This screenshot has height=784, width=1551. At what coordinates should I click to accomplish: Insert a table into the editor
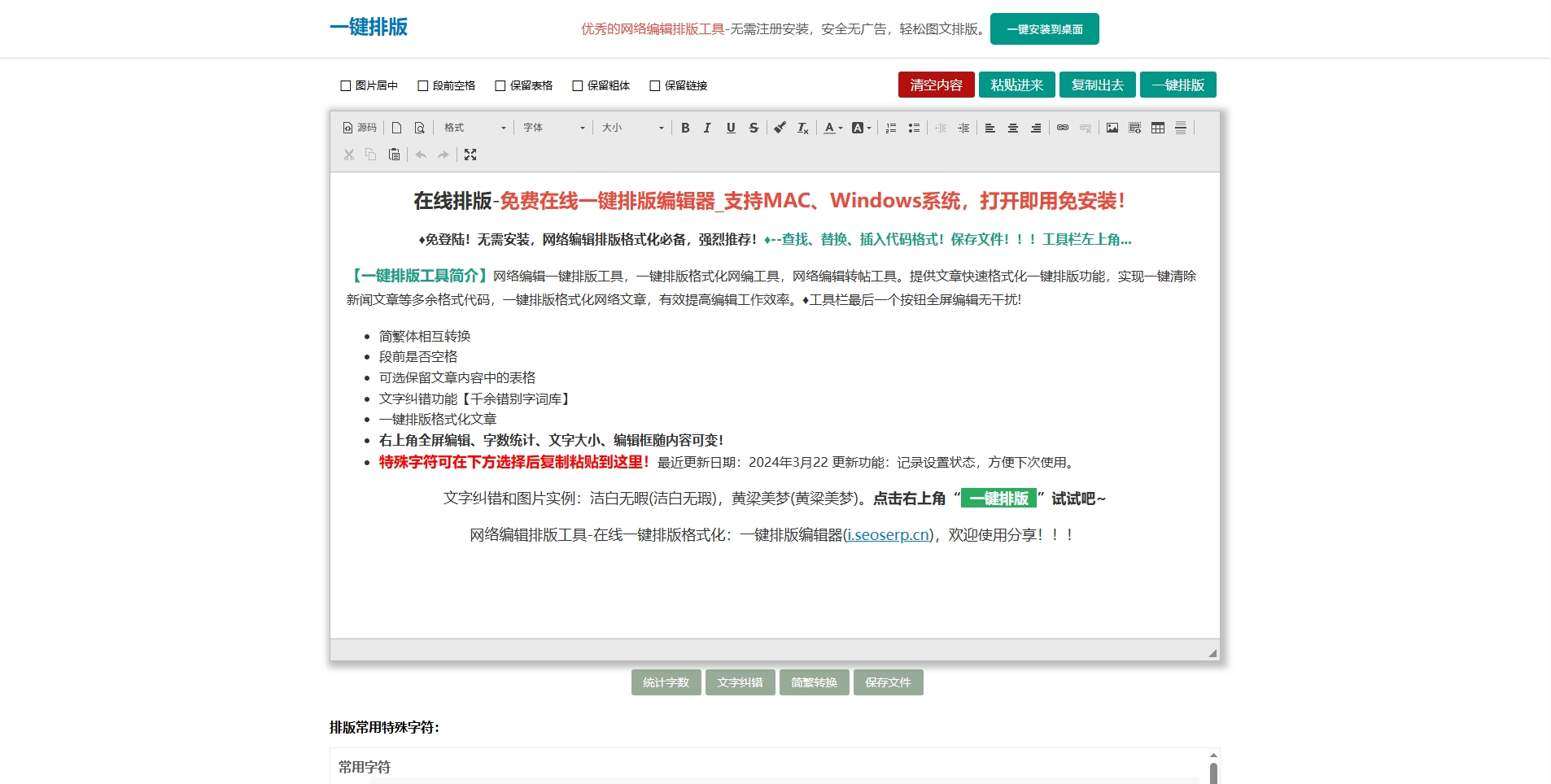pos(1158,128)
